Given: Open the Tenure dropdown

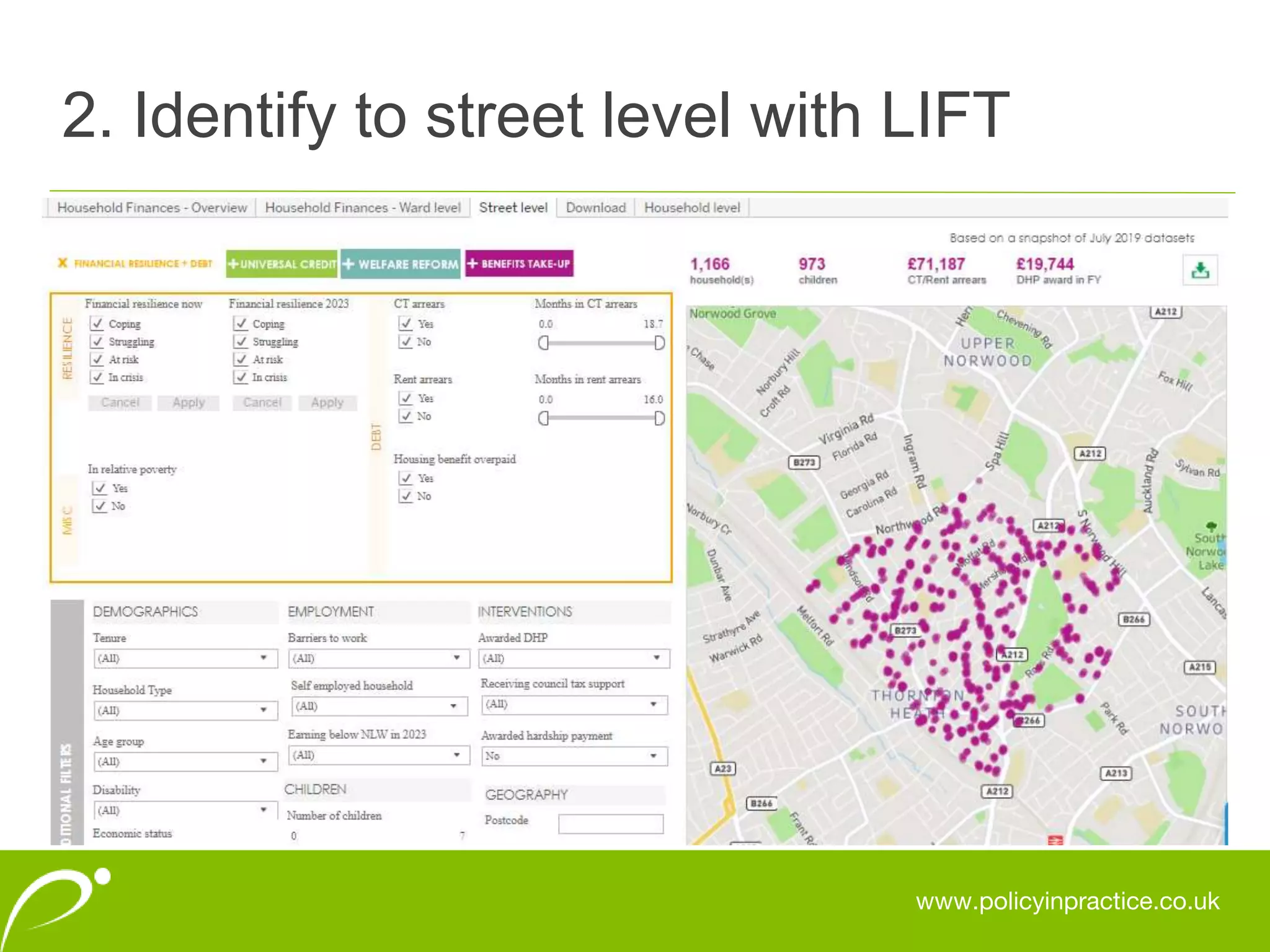Looking at the screenshot, I should pyautogui.click(x=185, y=658).
